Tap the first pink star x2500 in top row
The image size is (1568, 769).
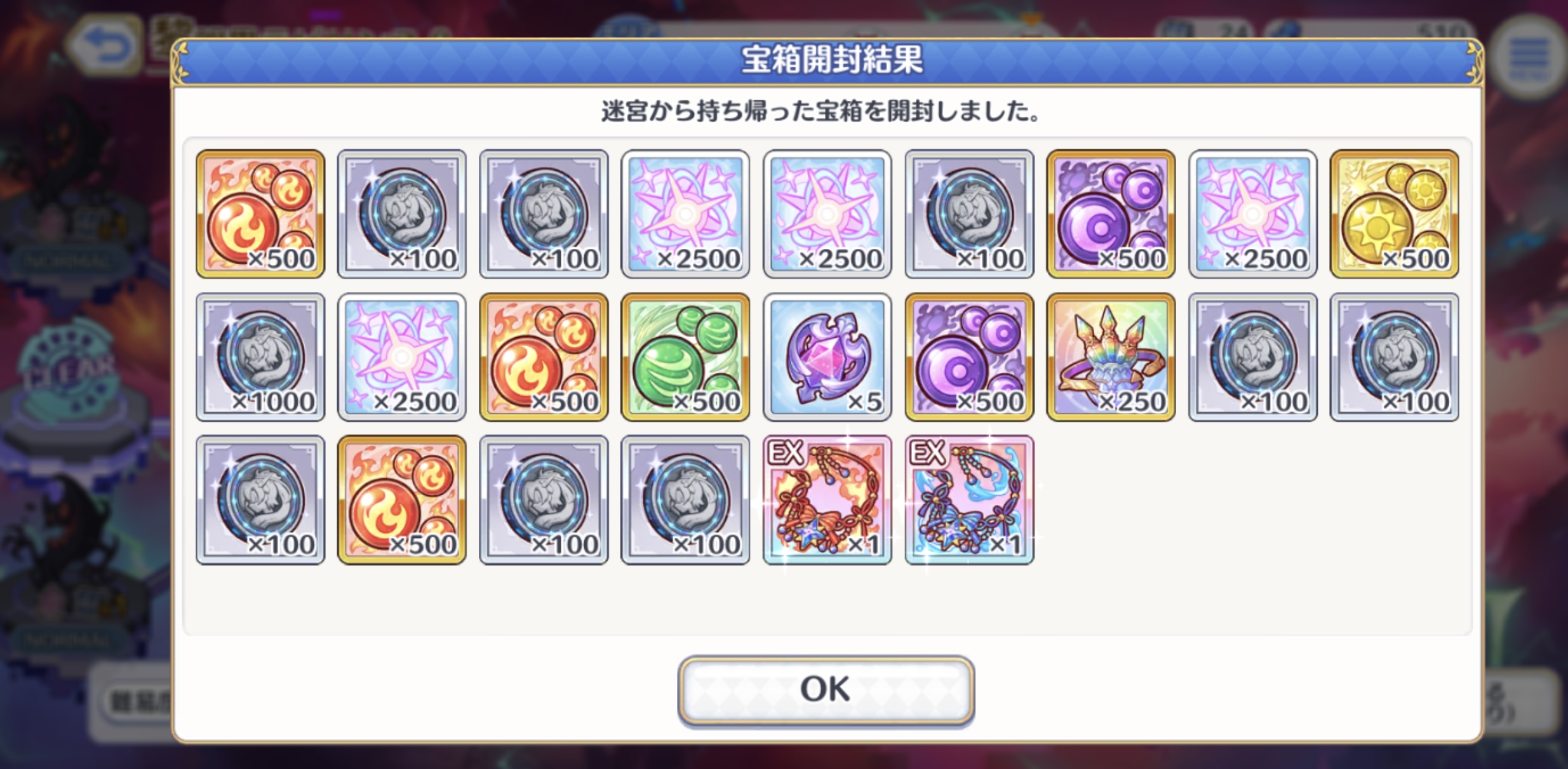(685, 214)
